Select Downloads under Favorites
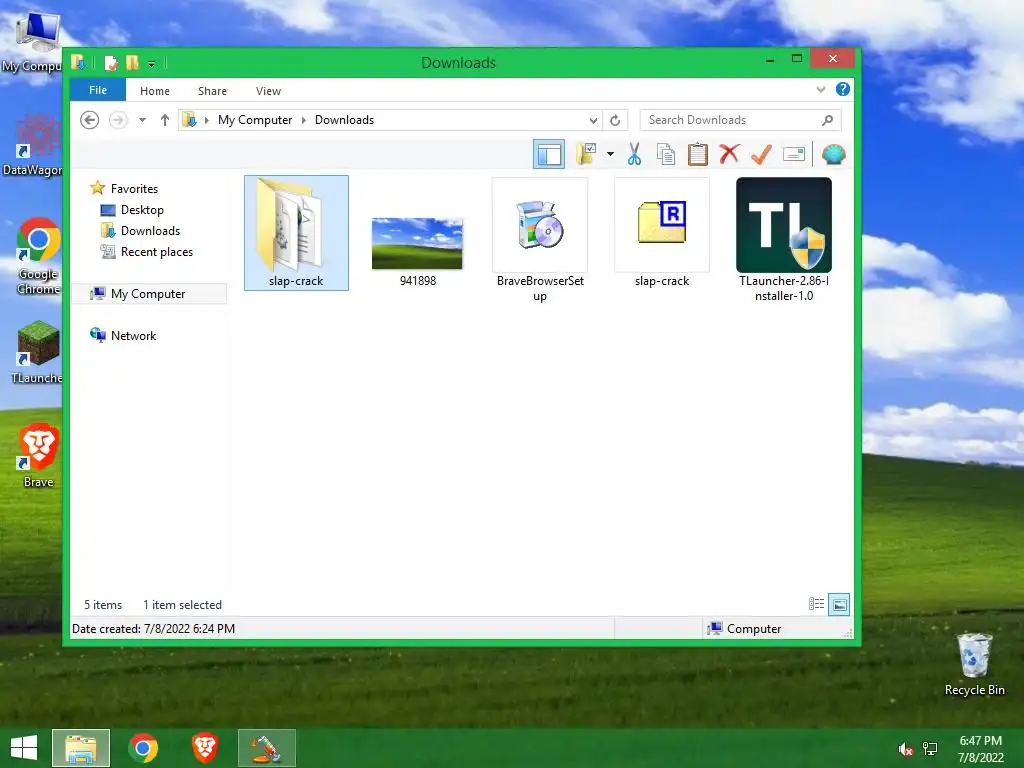Image resolution: width=1024 pixels, height=768 pixels. tap(150, 231)
